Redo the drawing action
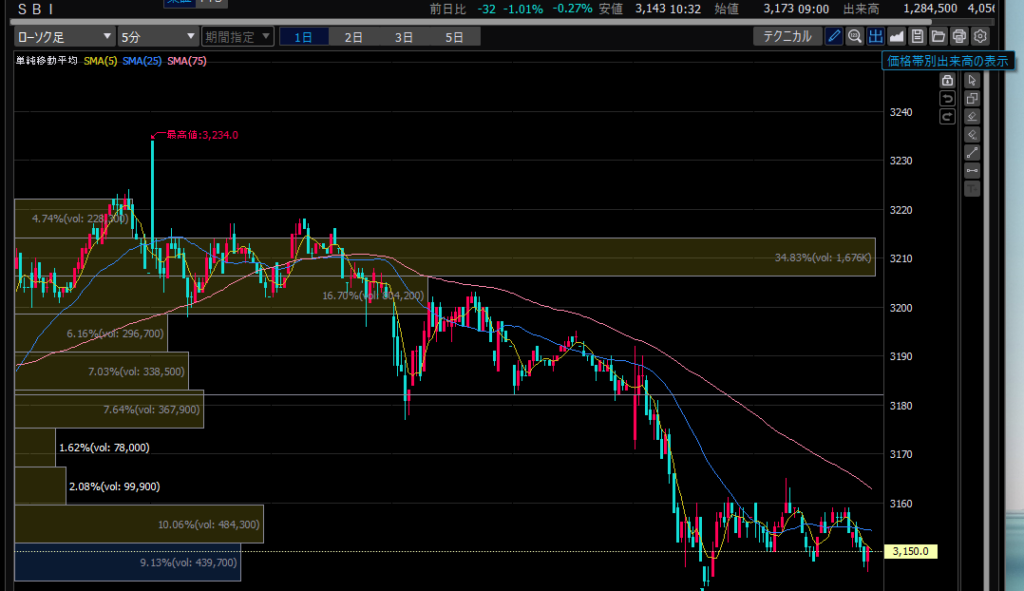Image resolution: width=1024 pixels, height=591 pixels. tap(947, 116)
